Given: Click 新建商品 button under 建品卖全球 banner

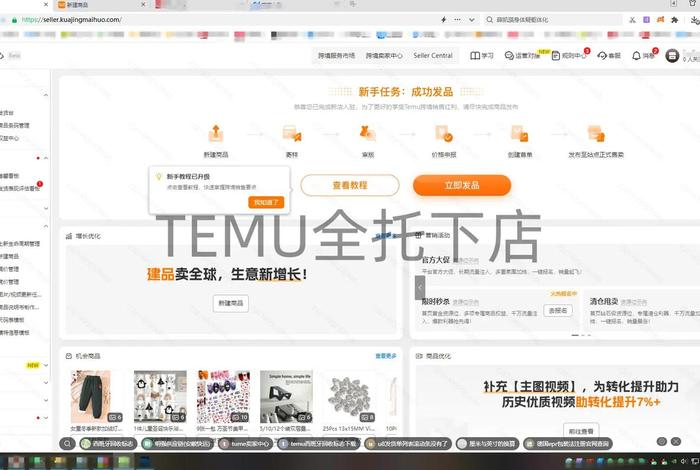Looking at the screenshot, I should point(231,303).
